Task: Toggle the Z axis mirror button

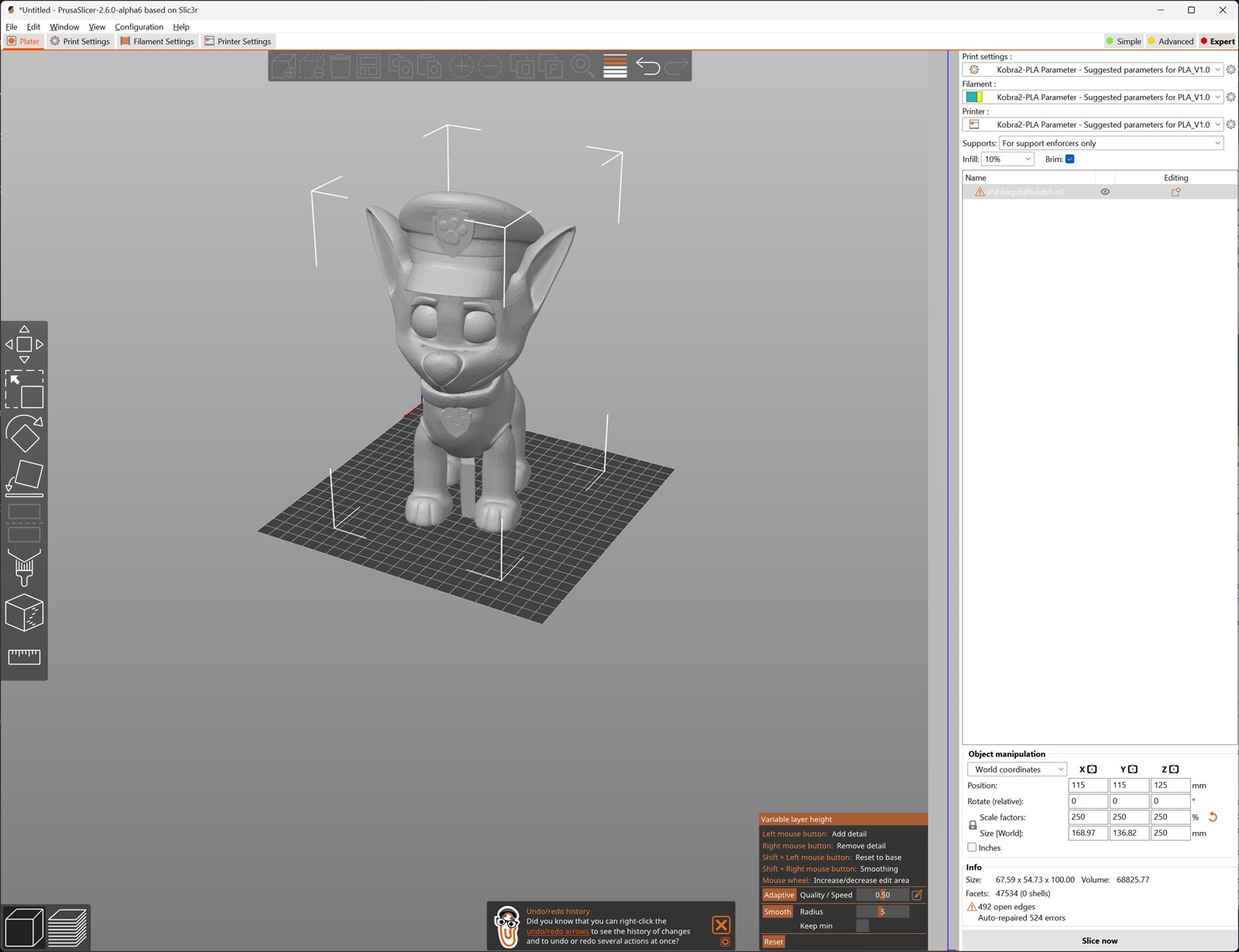Action: click(x=1174, y=769)
